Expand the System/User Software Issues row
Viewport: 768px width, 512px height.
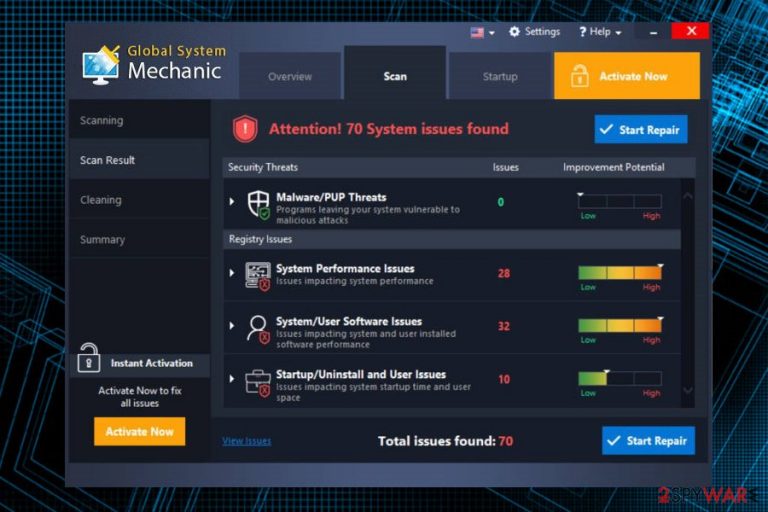232,325
